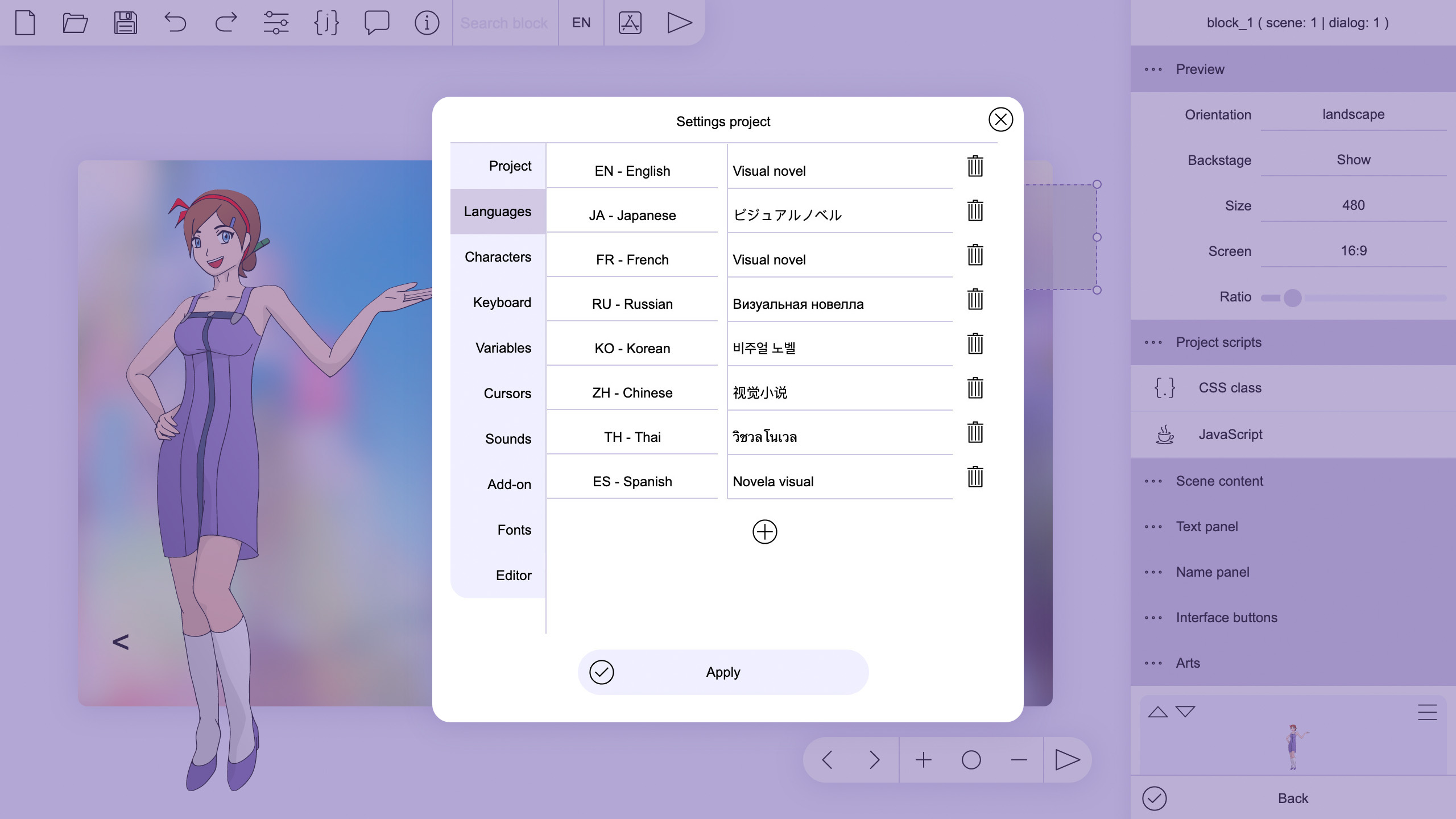Expand Scene content section
Image resolution: width=1456 pixels, height=819 pixels.
[x=1219, y=481]
